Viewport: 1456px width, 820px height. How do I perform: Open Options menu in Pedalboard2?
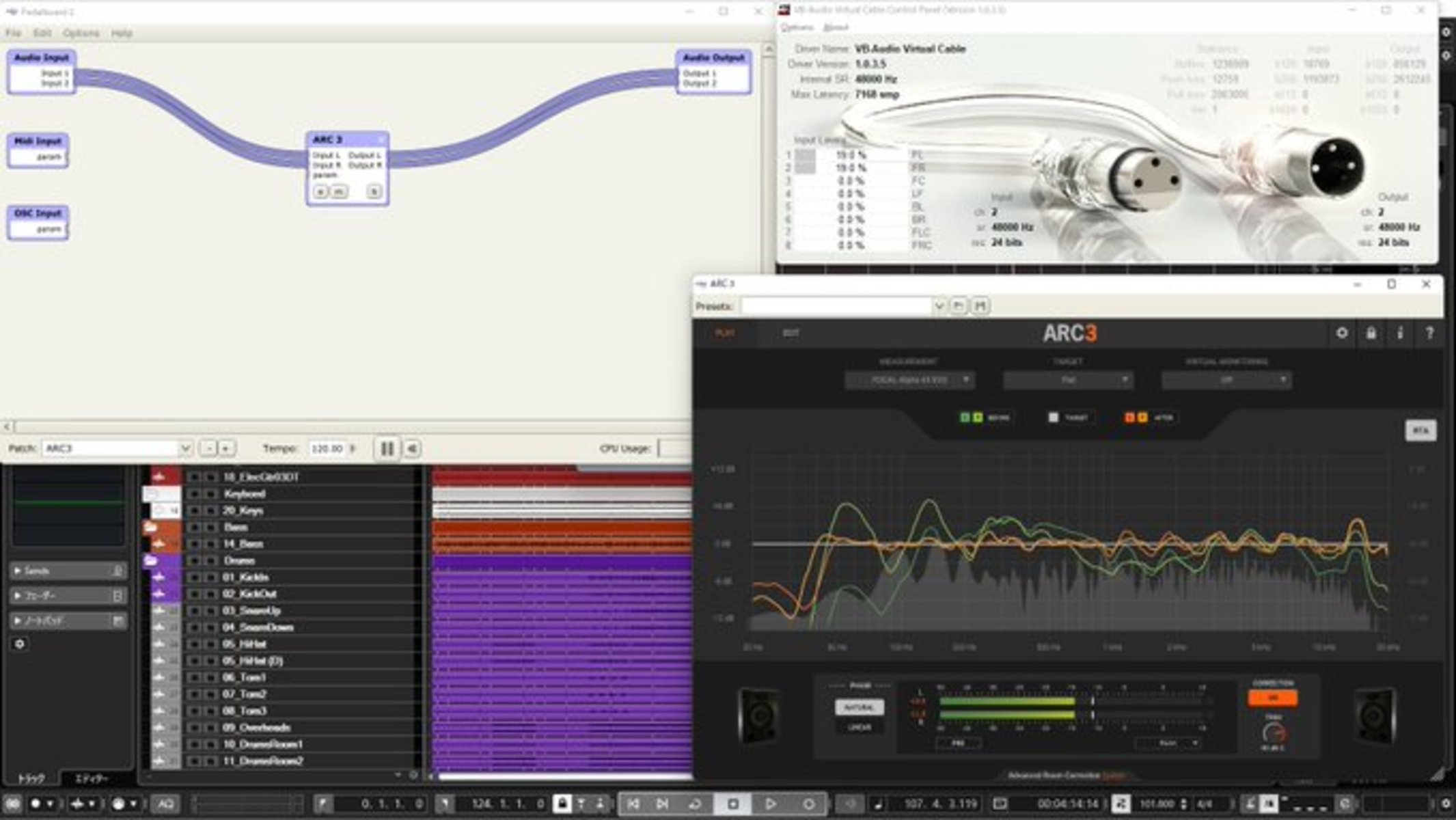(81, 33)
